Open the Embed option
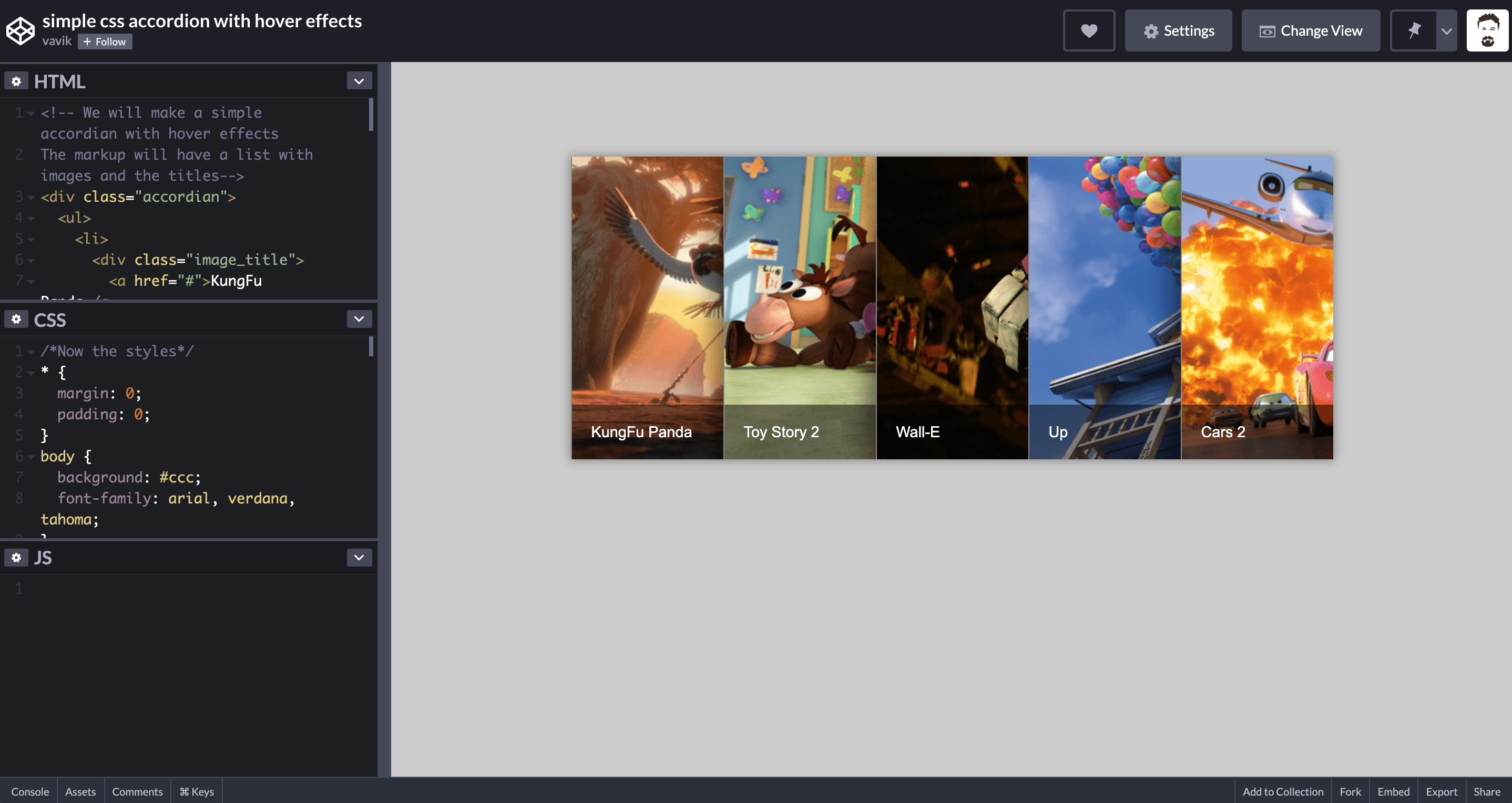The image size is (1512, 803). [1393, 791]
